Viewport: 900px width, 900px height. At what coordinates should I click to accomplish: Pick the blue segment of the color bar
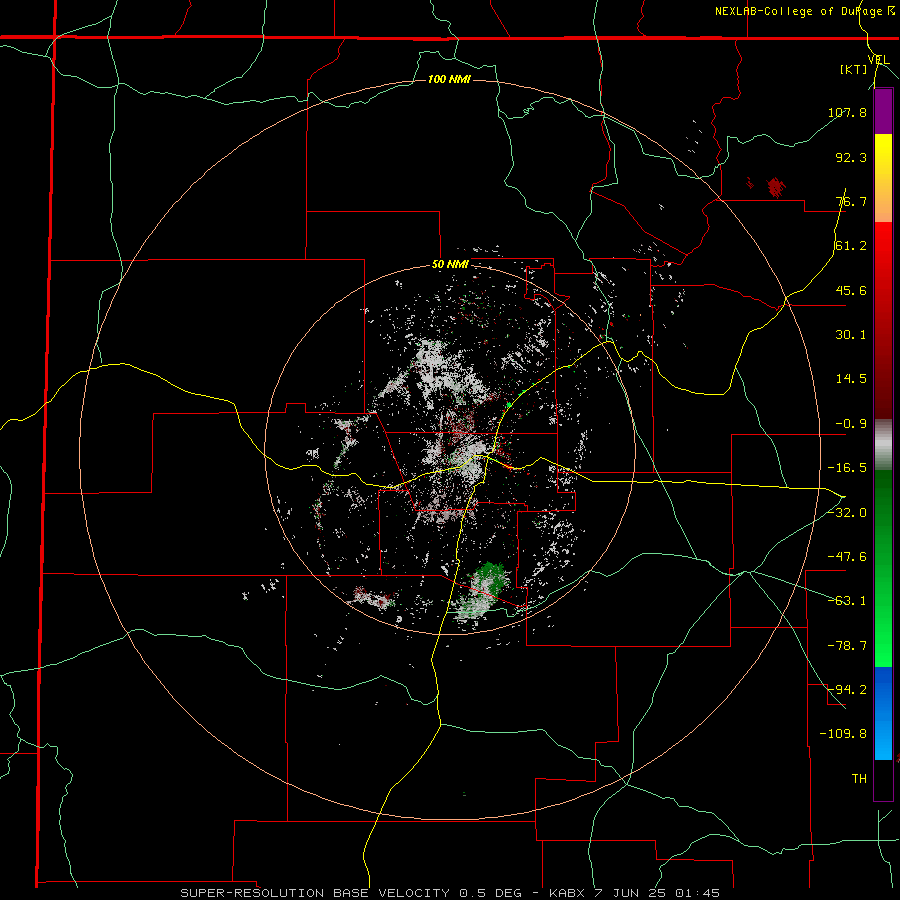[x=883, y=713]
